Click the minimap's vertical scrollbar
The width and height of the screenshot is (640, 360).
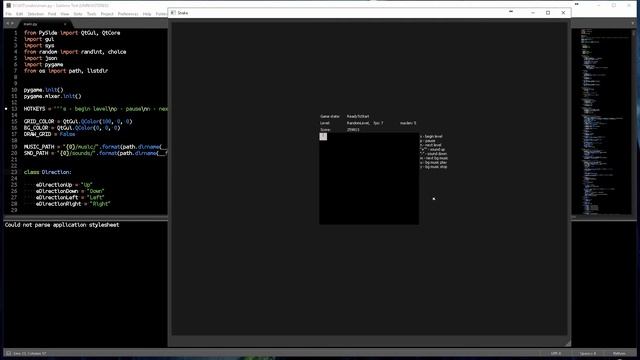point(634,121)
